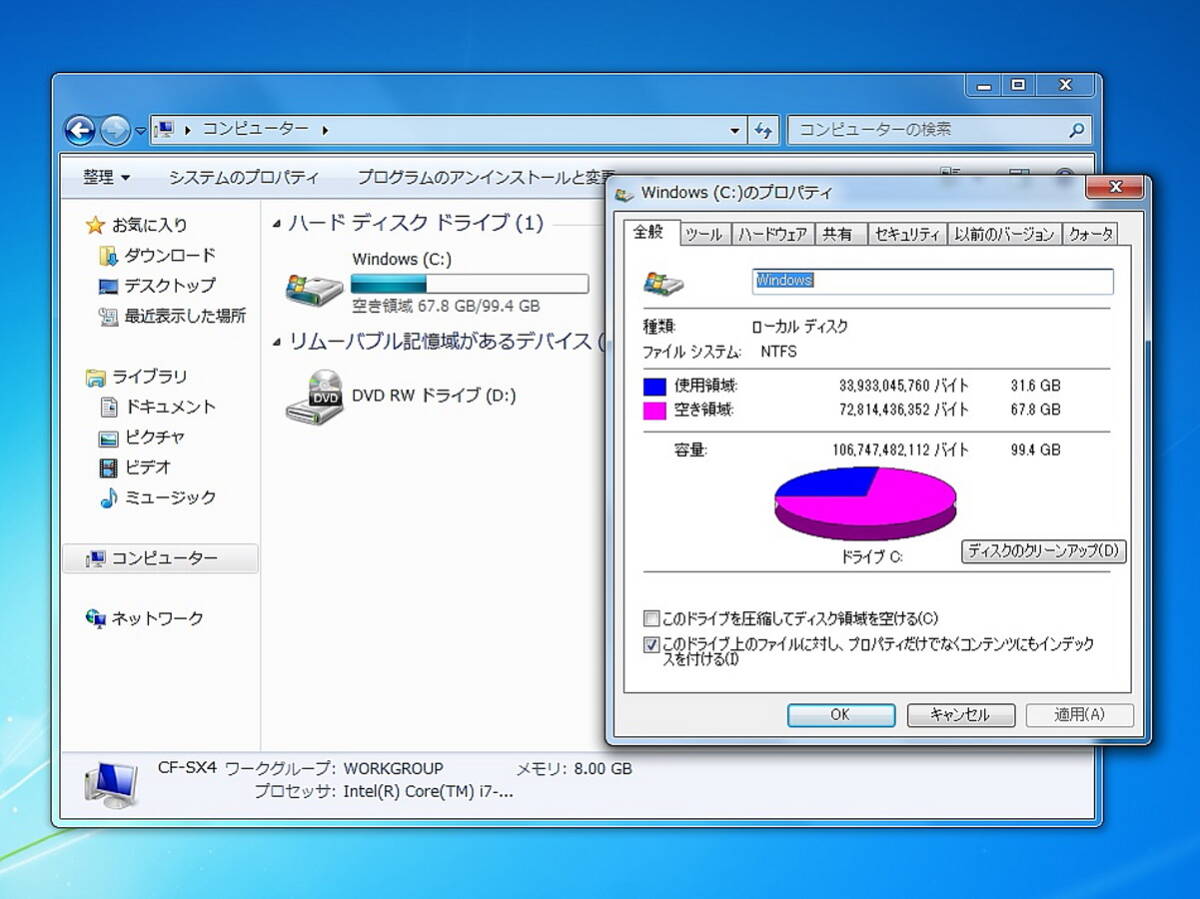
Task: Select the DVD RW ドライブ (D:) icon
Action: pyautogui.click(x=314, y=397)
